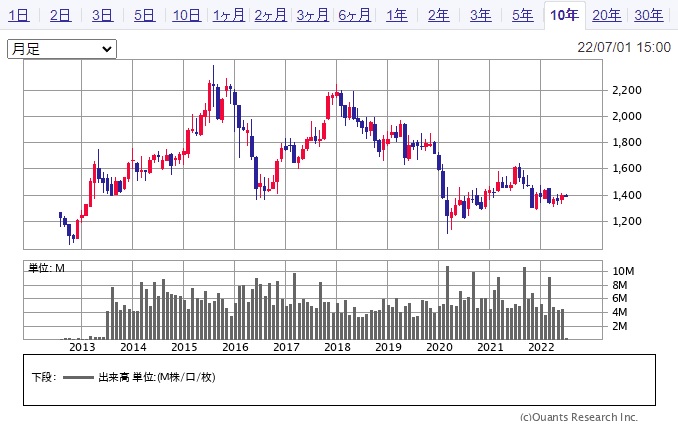The width and height of the screenshot is (678, 428).
Task: Click the 出来高 単位:(M株/口/枚) legend text
Action: coord(157,377)
